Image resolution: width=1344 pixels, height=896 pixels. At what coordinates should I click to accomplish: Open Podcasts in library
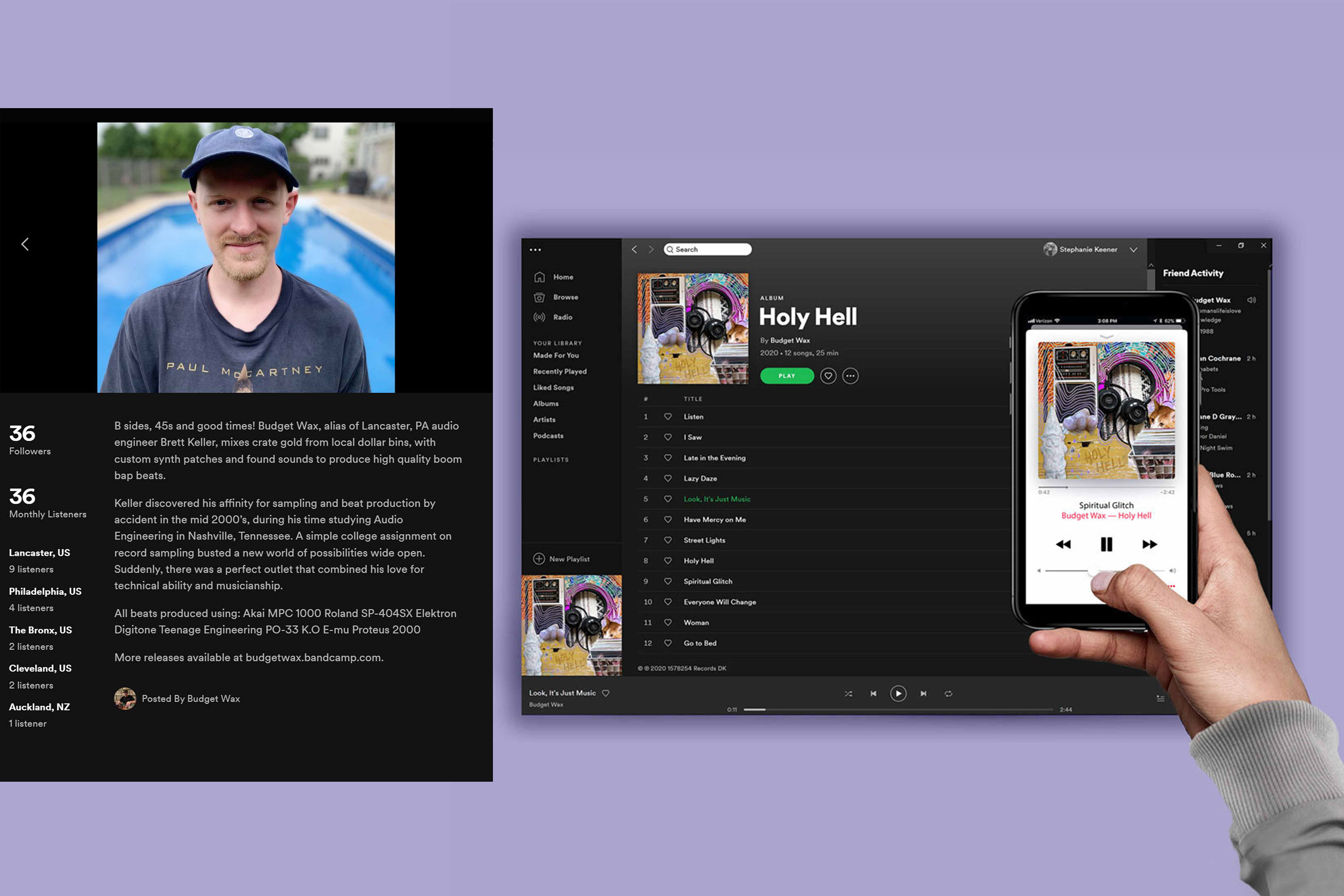[x=548, y=435]
